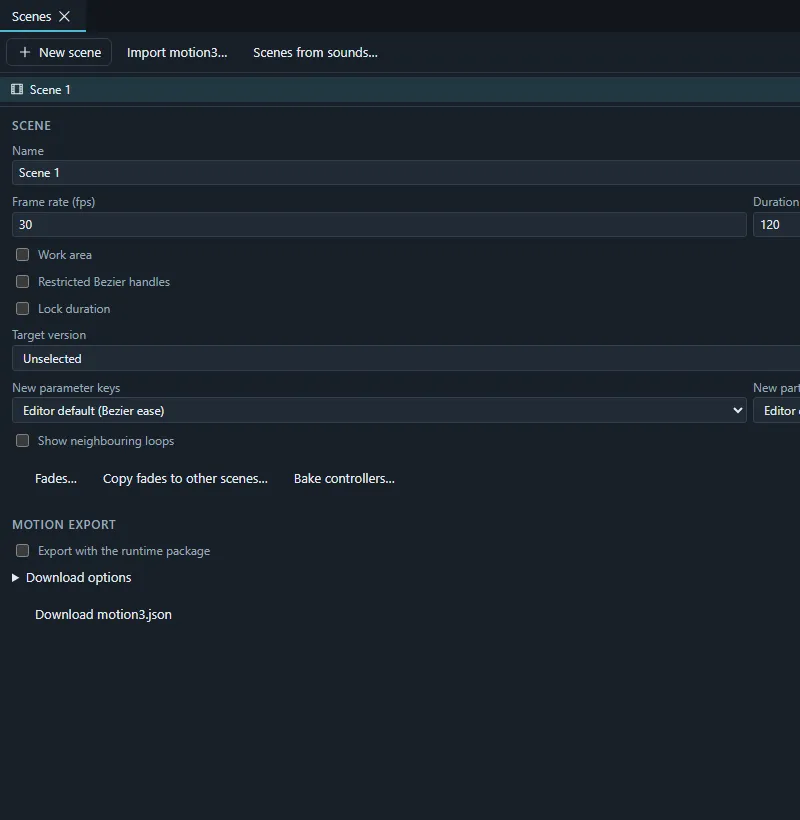
Task: Open Bake controllers... dialog
Action: click(x=344, y=479)
